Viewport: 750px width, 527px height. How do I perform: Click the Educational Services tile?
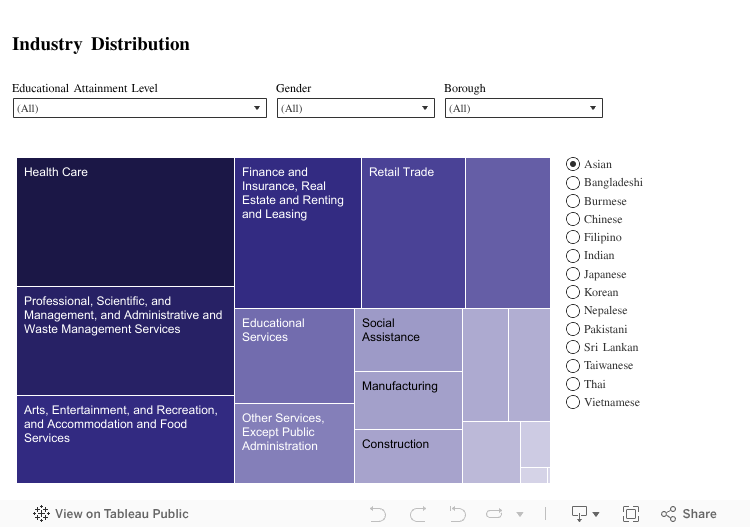294,356
